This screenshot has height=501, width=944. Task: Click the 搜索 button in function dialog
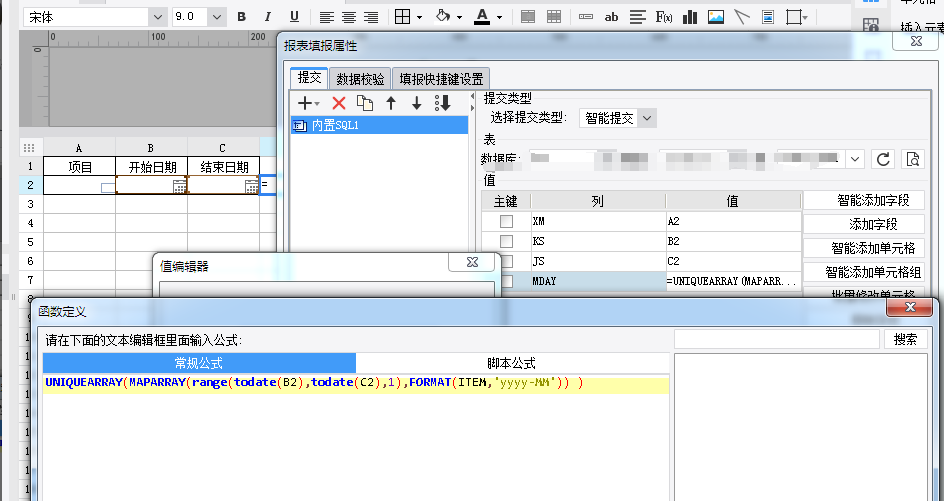(905, 339)
